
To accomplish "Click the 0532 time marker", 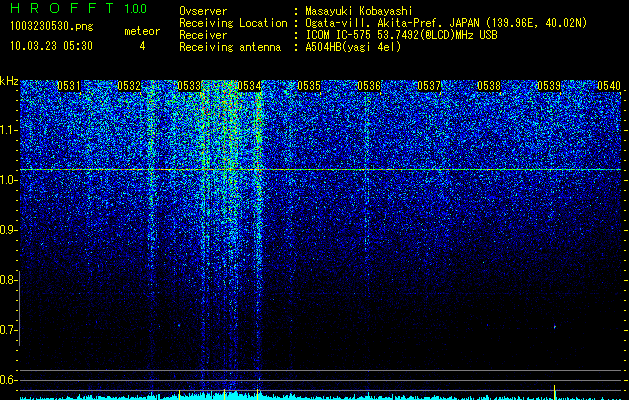I will point(129,86).
